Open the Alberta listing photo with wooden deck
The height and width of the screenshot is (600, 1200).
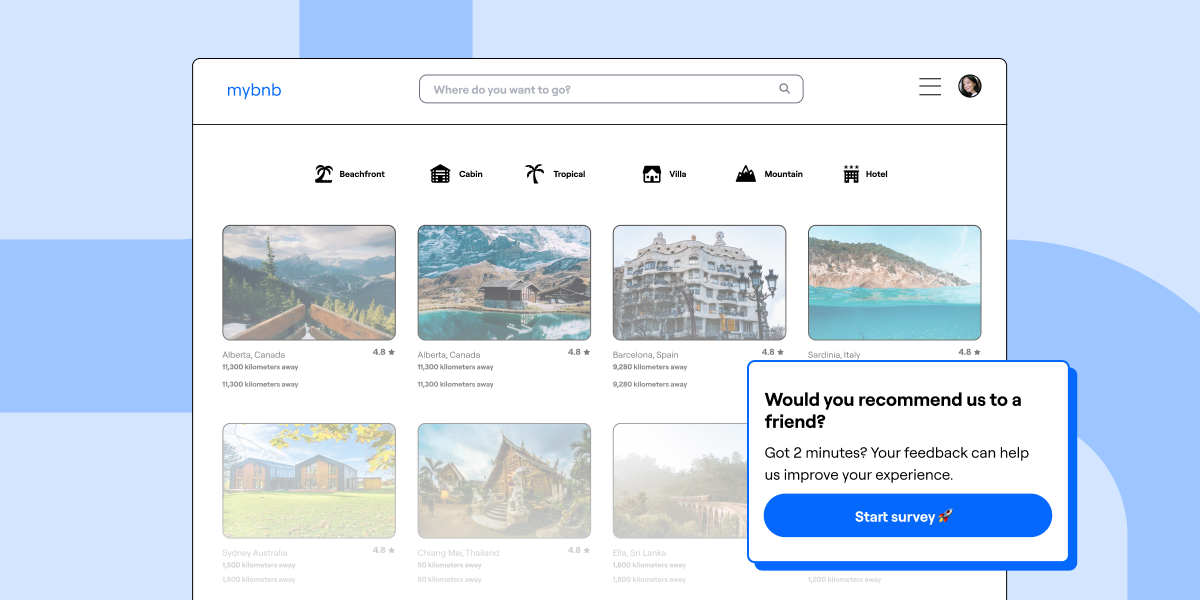[x=309, y=283]
